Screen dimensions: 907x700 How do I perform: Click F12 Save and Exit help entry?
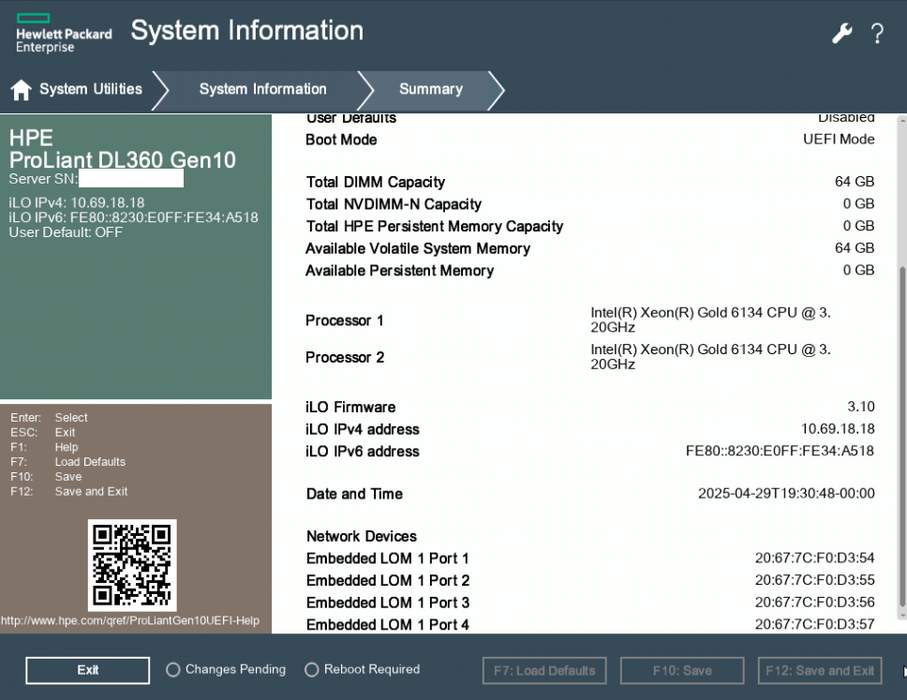click(x=69, y=492)
